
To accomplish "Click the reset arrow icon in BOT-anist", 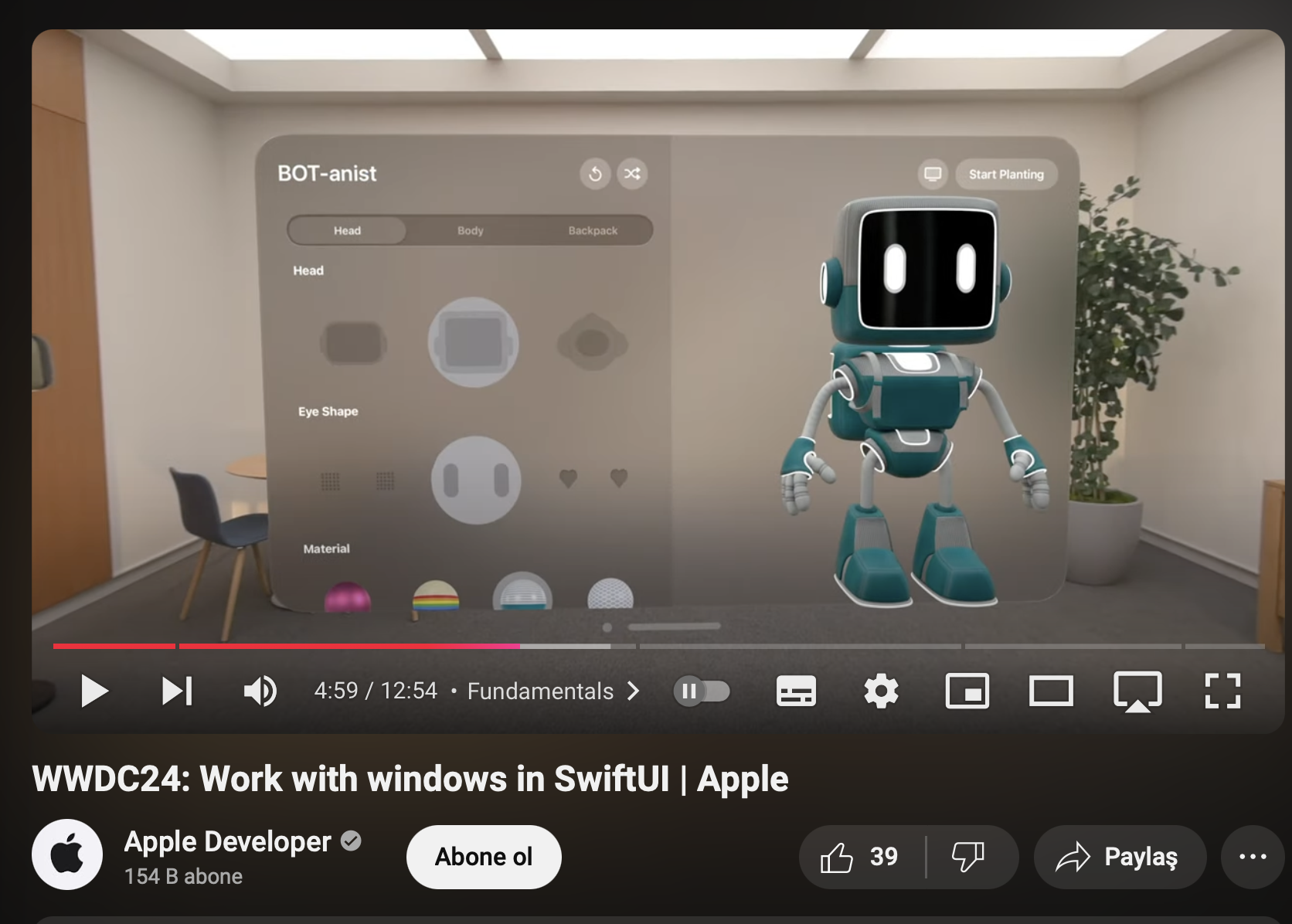I will [595, 174].
